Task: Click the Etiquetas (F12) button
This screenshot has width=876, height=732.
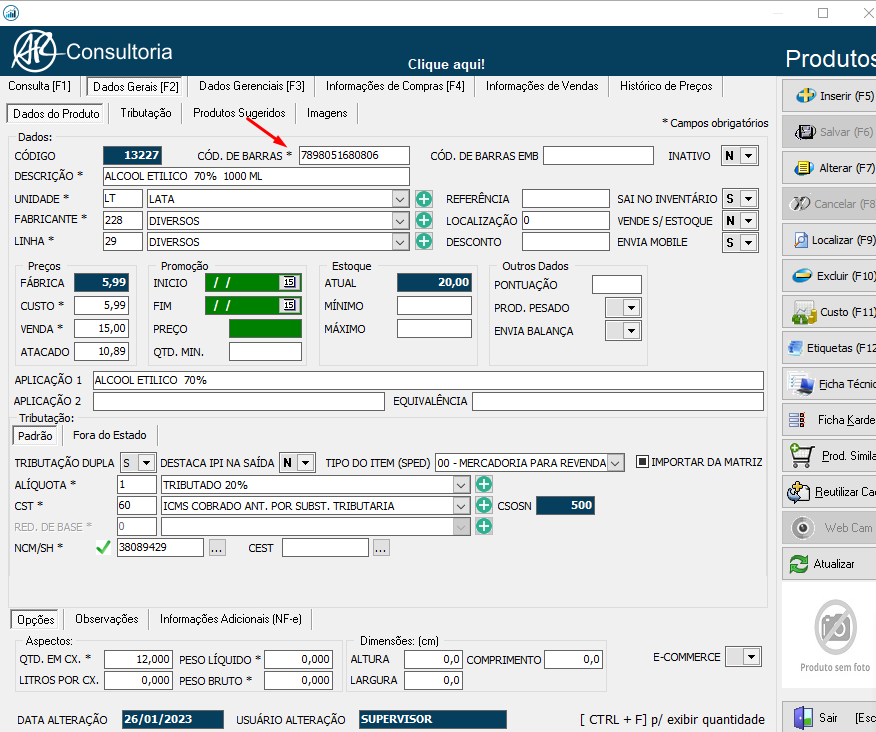Action: 829,348
